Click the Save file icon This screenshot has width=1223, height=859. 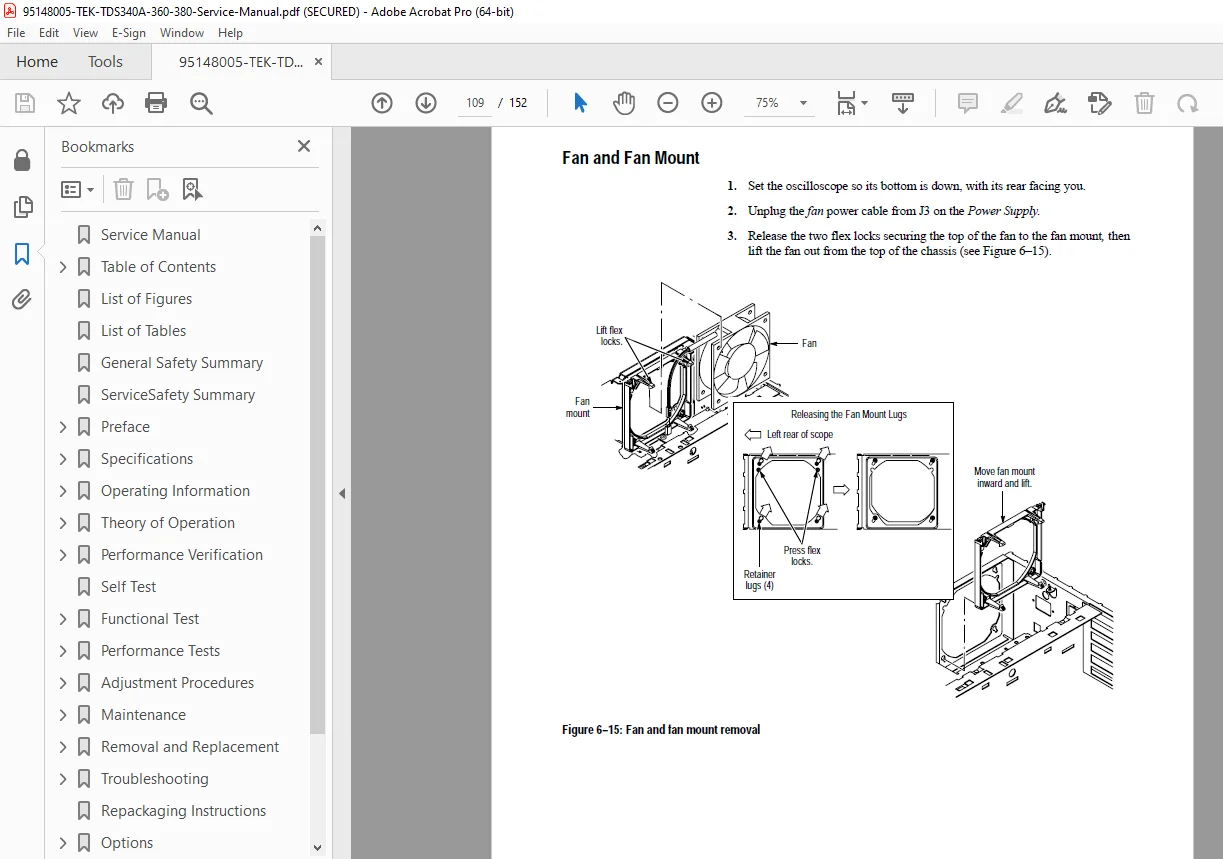pyautogui.click(x=25, y=103)
